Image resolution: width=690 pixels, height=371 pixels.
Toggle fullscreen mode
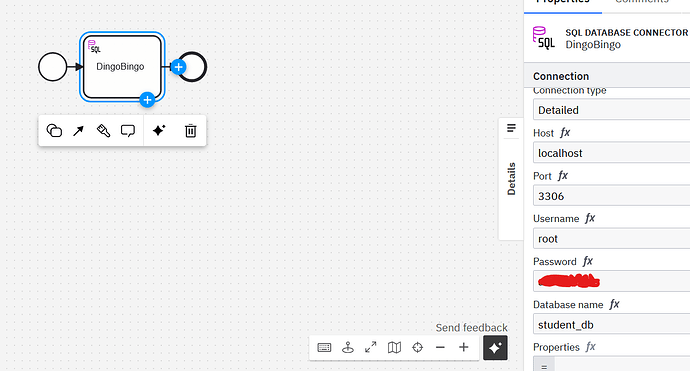click(371, 348)
